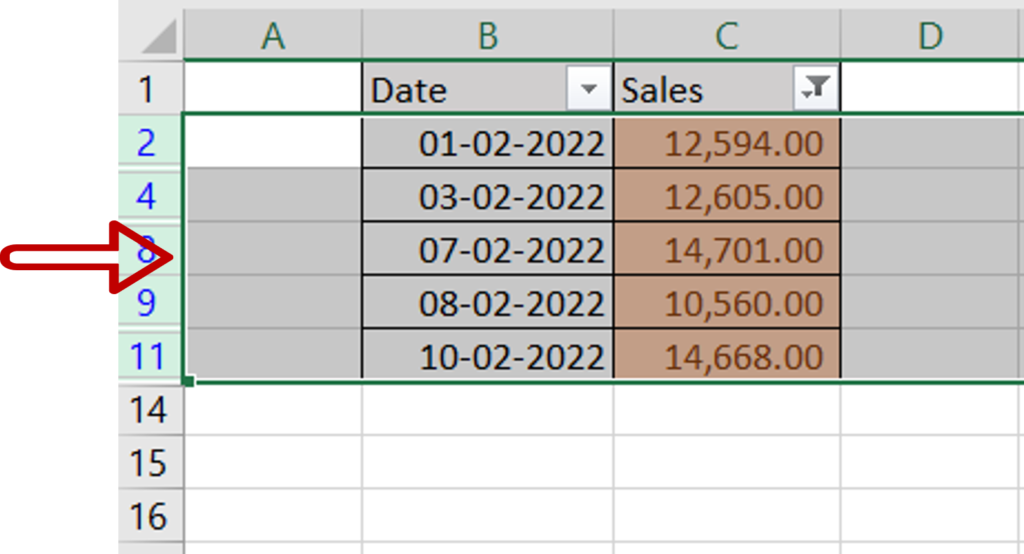Click sales cell 14,668.00
This screenshot has width=1024, height=554.
click(727, 356)
